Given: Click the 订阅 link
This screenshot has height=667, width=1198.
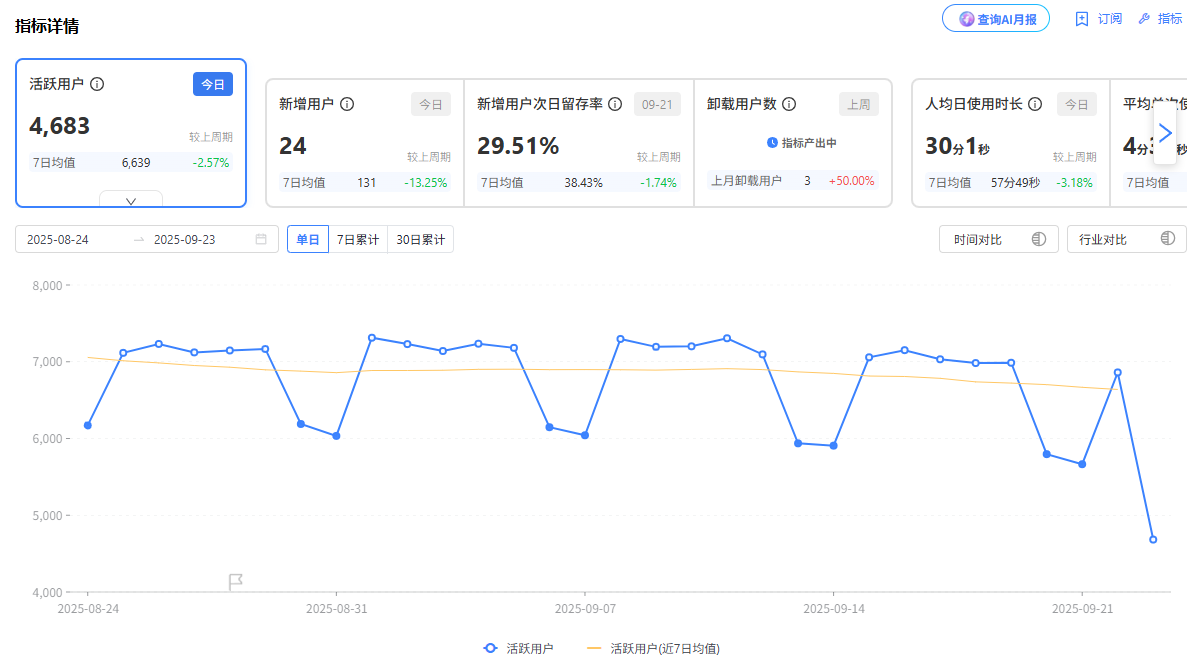Looking at the screenshot, I should click(x=1109, y=19).
